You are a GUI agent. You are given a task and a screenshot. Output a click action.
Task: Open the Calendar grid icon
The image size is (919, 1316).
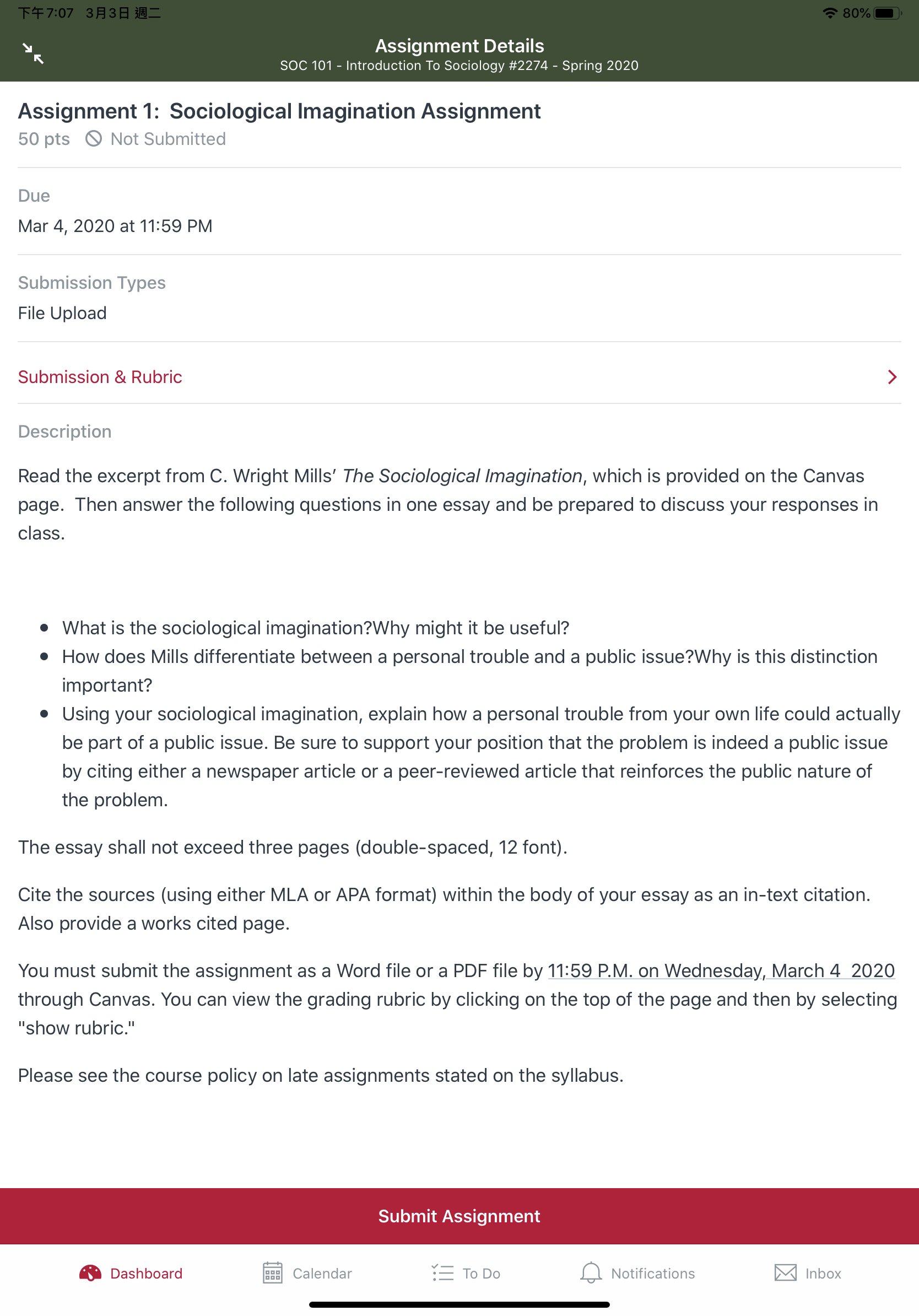click(273, 1273)
